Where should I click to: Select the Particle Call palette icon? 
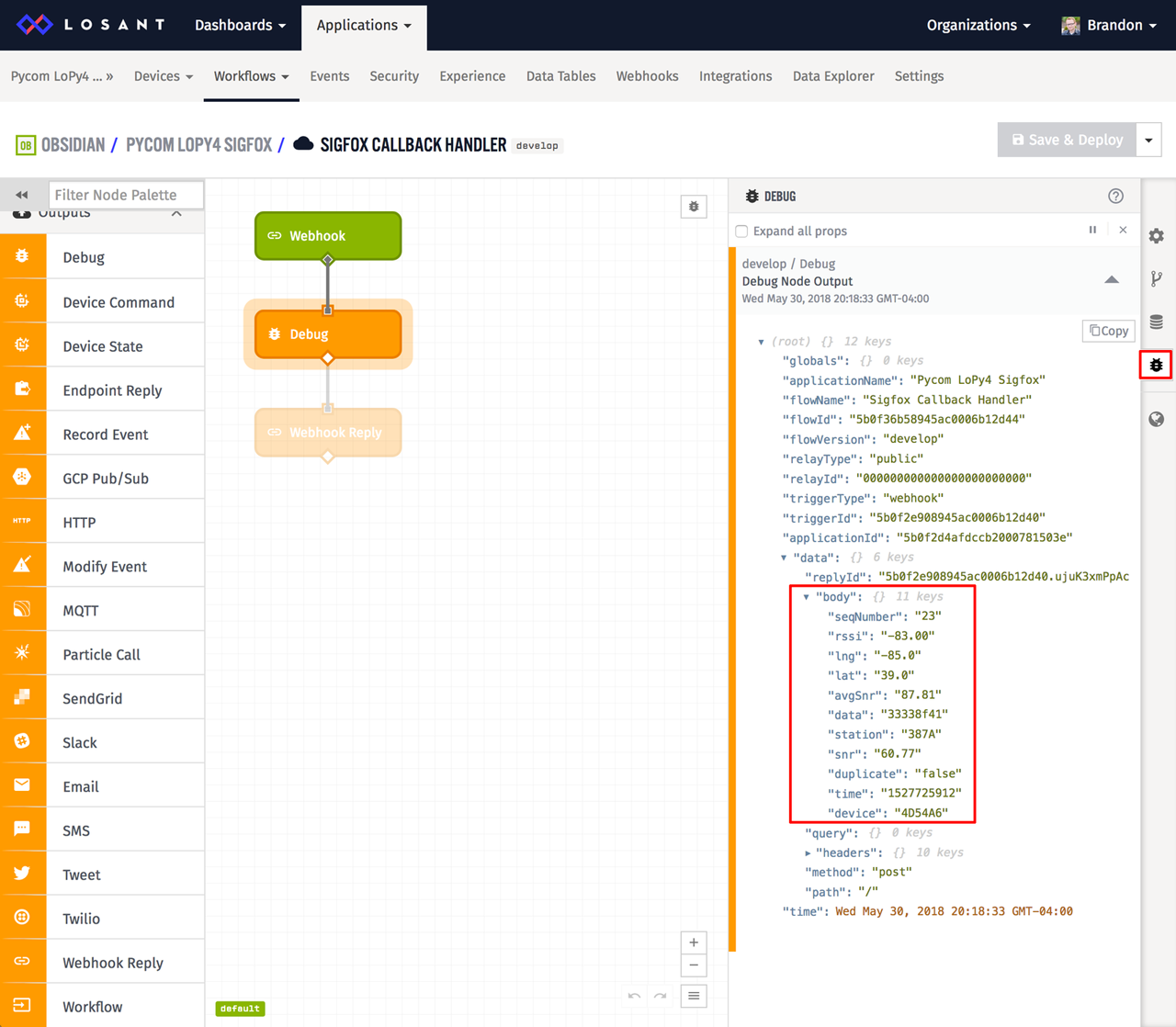click(x=23, y=654)
